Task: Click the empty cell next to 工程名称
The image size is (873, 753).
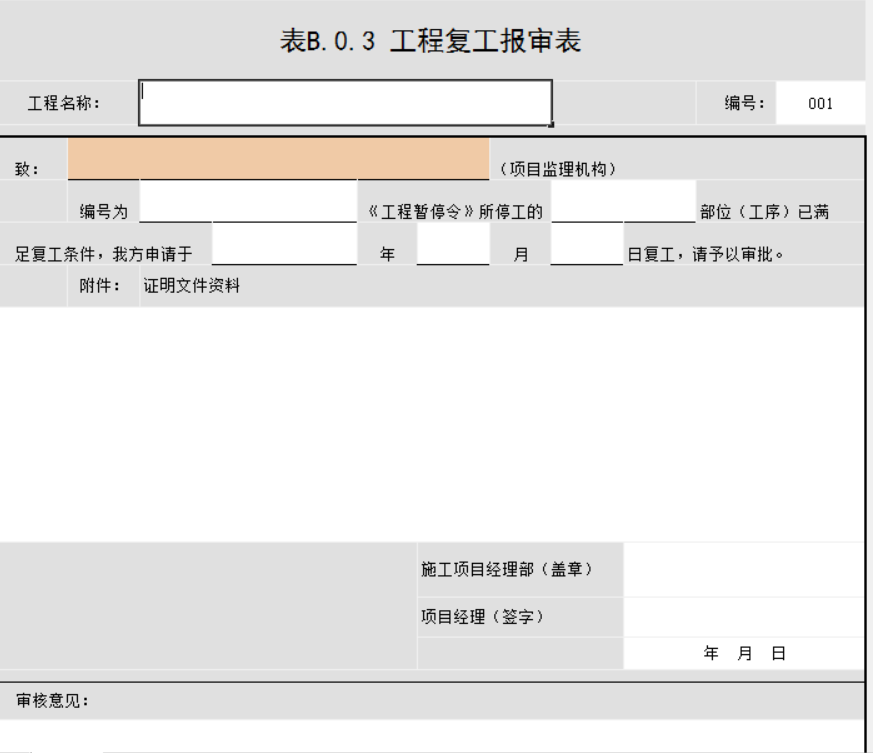Action: [x=345, y=102]
